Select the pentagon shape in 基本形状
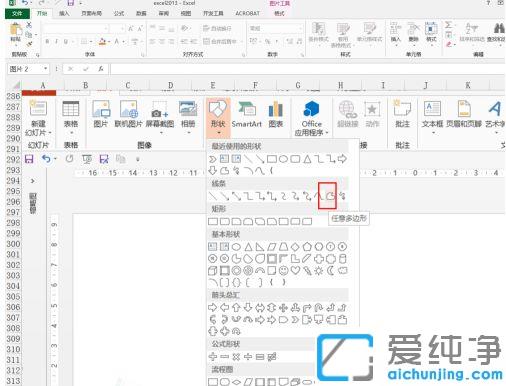 pyautogui.click(x=307, y=247)
